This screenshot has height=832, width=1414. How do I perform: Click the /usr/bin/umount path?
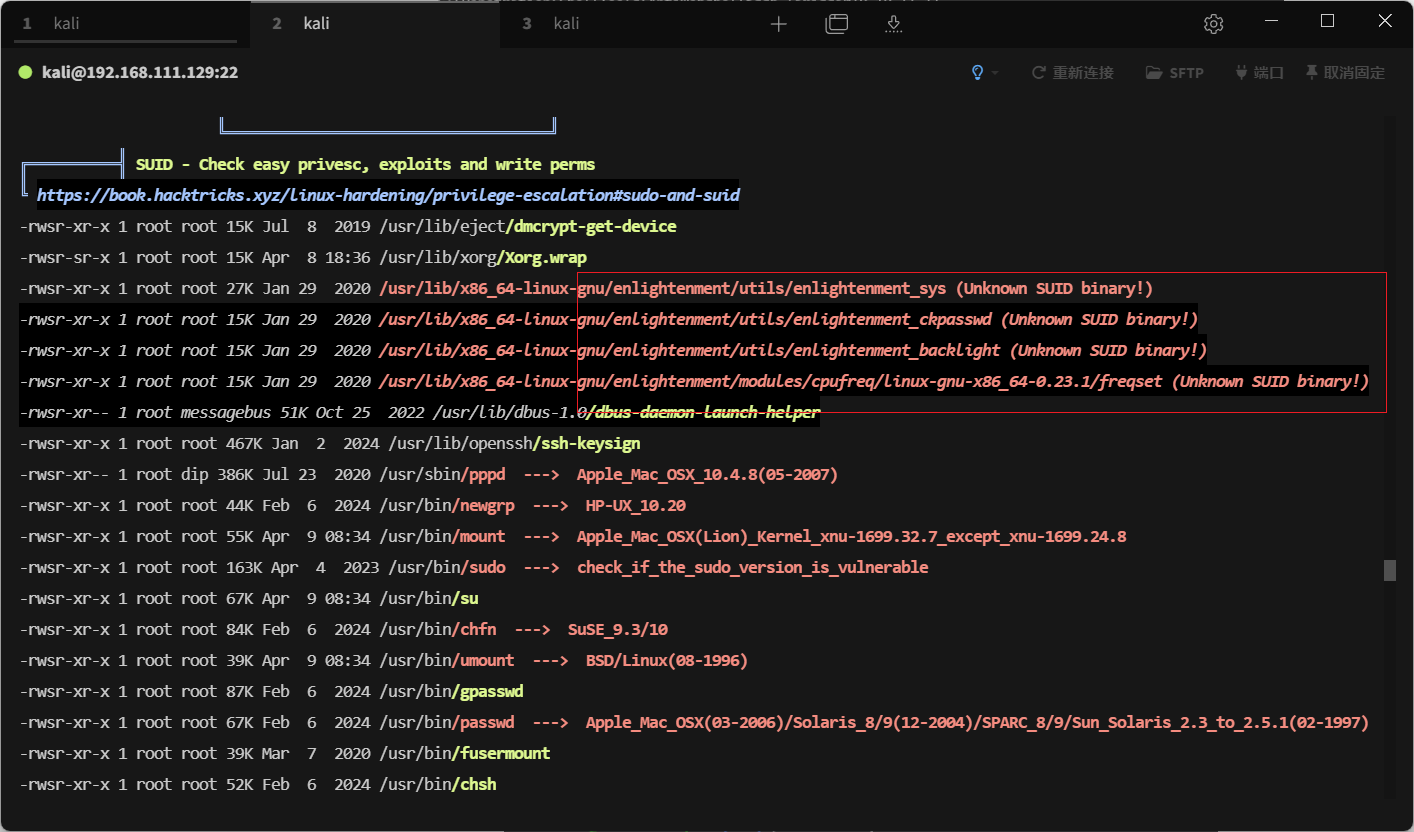447,661
